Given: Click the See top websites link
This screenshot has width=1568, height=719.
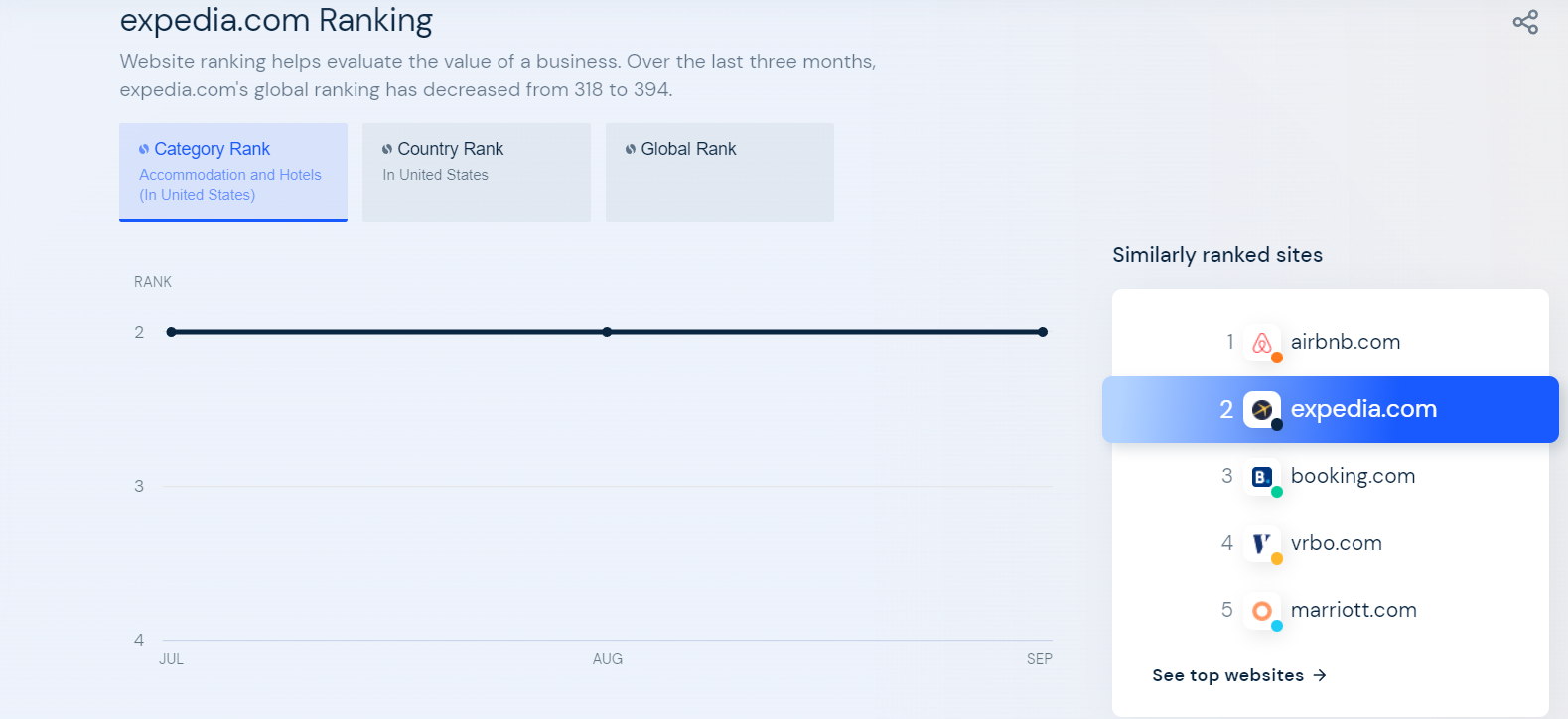Looking at the screenshot, I should (x=1239, y=675).
